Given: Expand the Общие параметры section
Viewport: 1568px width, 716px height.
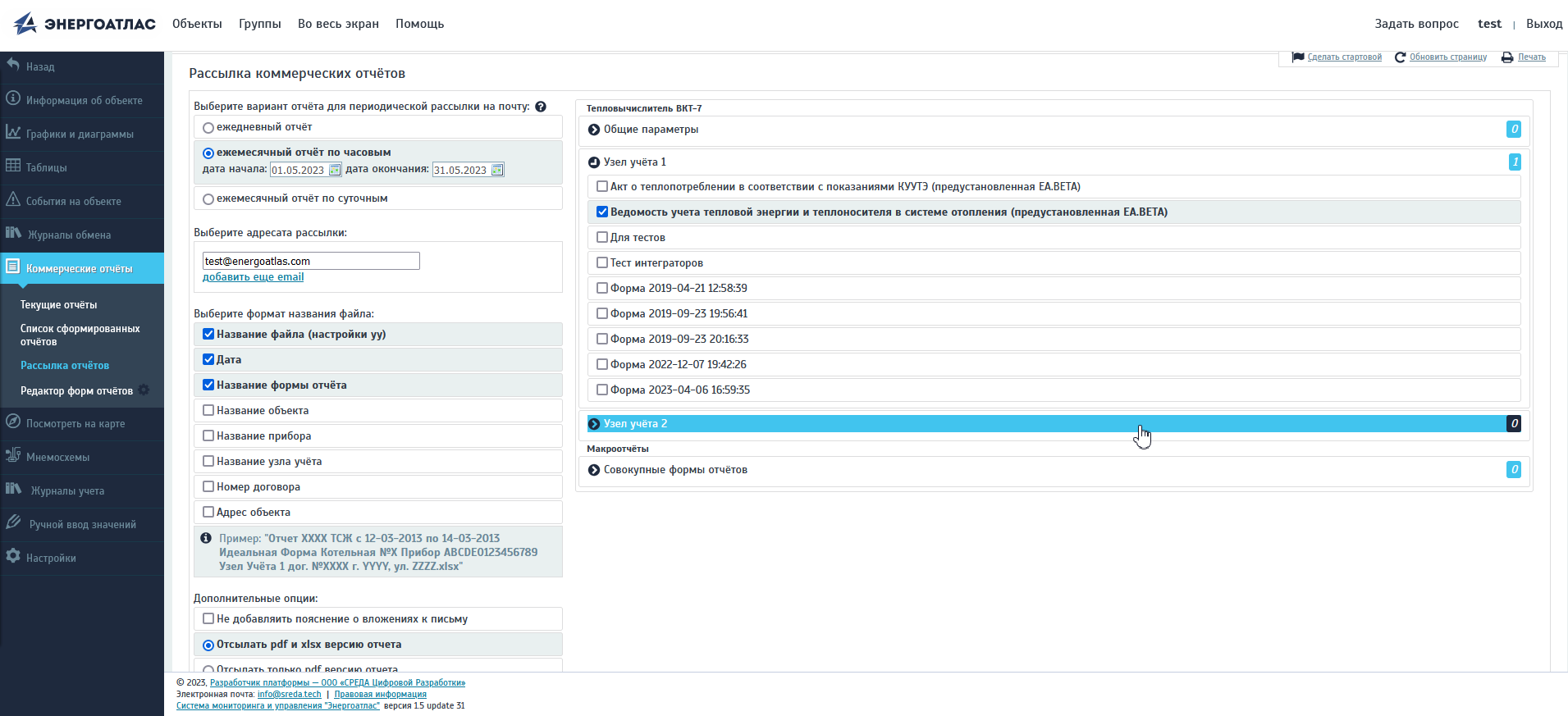Looking at the screenshot, I should [x=594, y=130].
